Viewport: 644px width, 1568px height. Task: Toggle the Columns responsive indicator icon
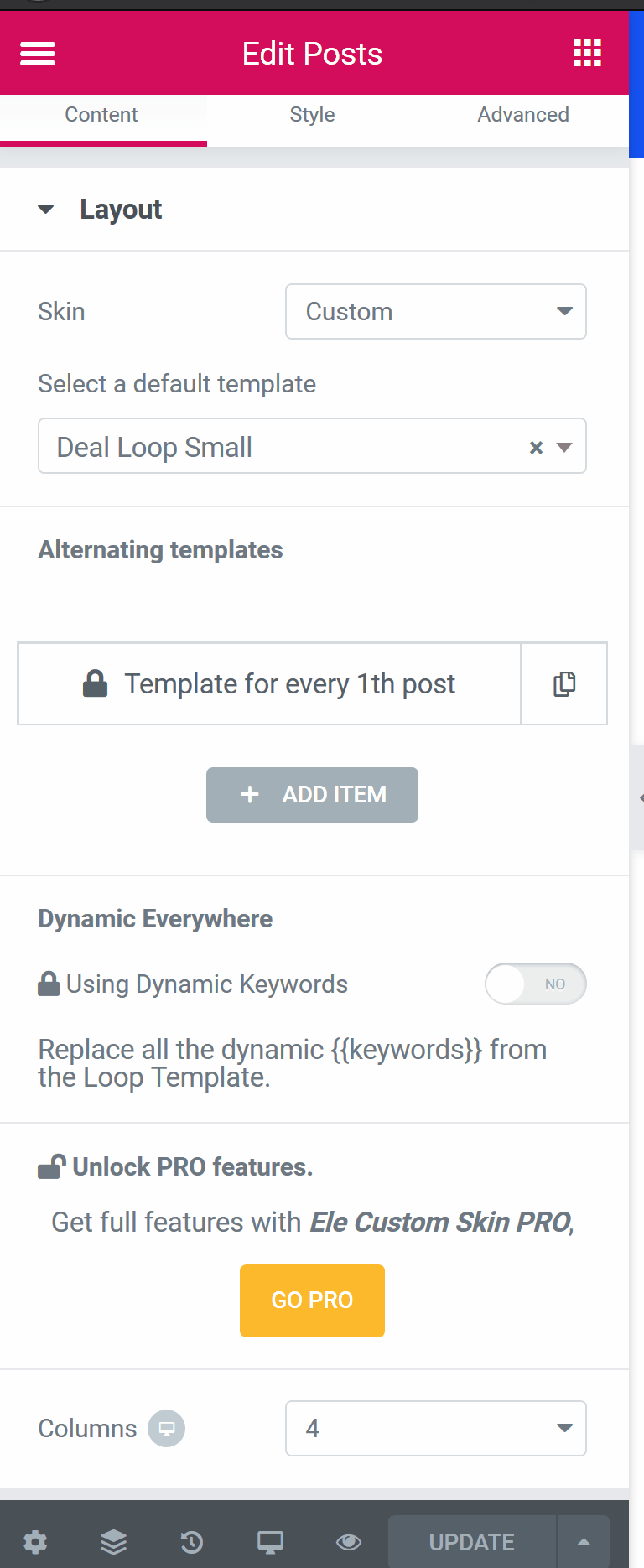[166, 1428]
